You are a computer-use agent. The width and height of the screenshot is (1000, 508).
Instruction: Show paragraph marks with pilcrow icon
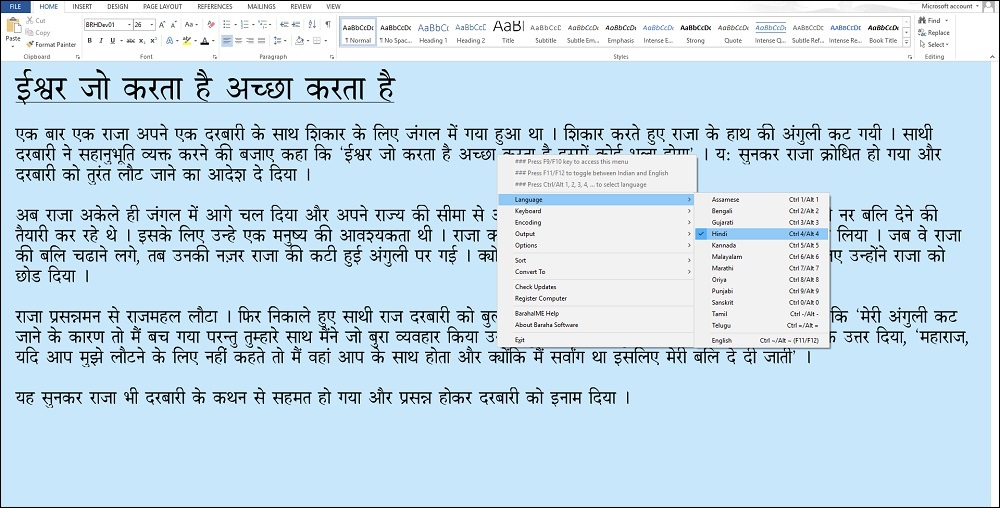coord(328,24)
